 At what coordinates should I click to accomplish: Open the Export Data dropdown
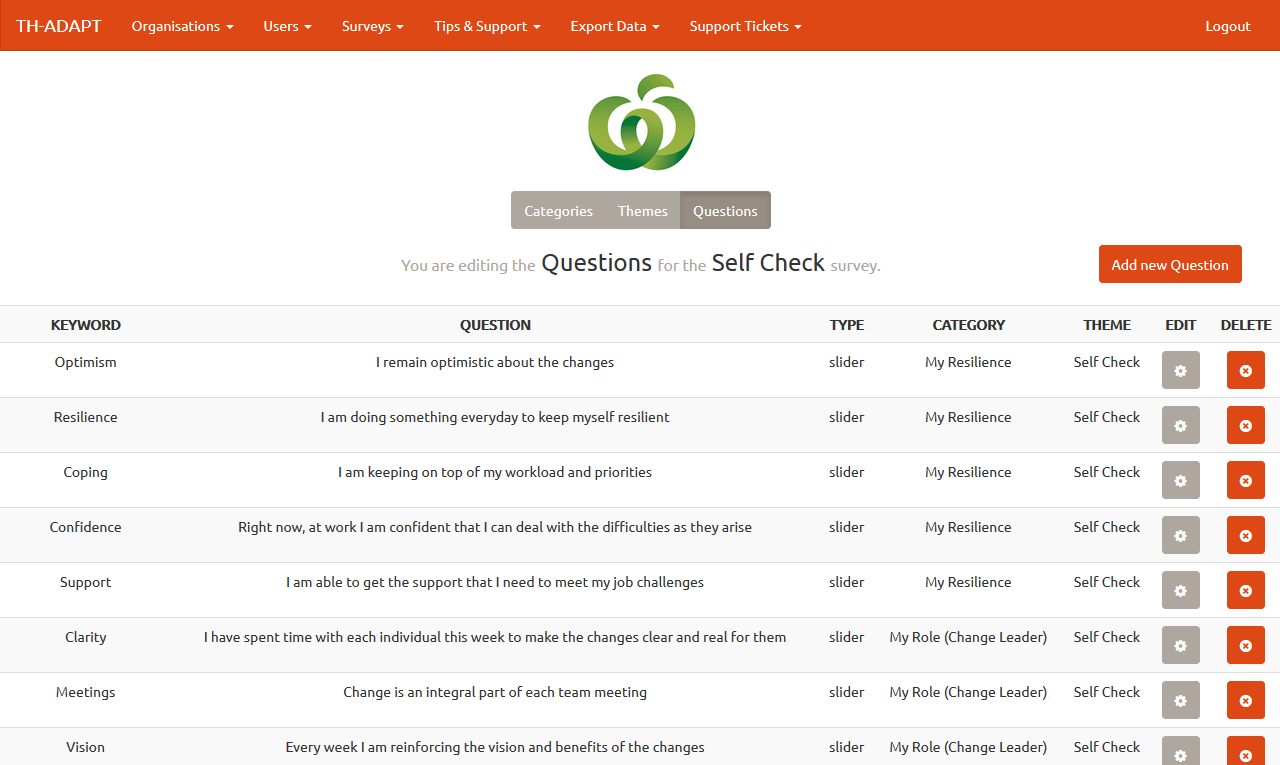615,26
